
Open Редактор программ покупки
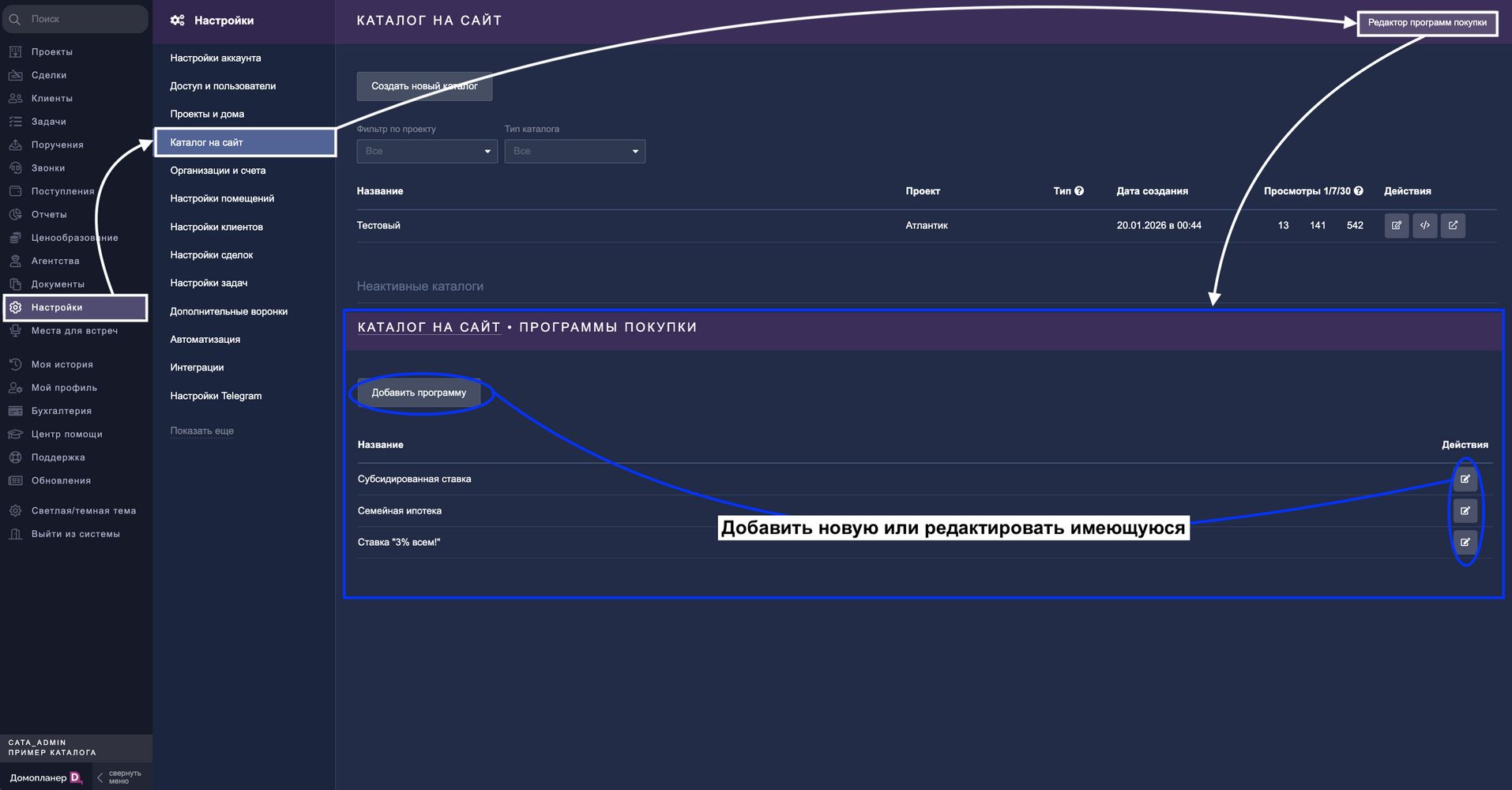pos(1427,23)
